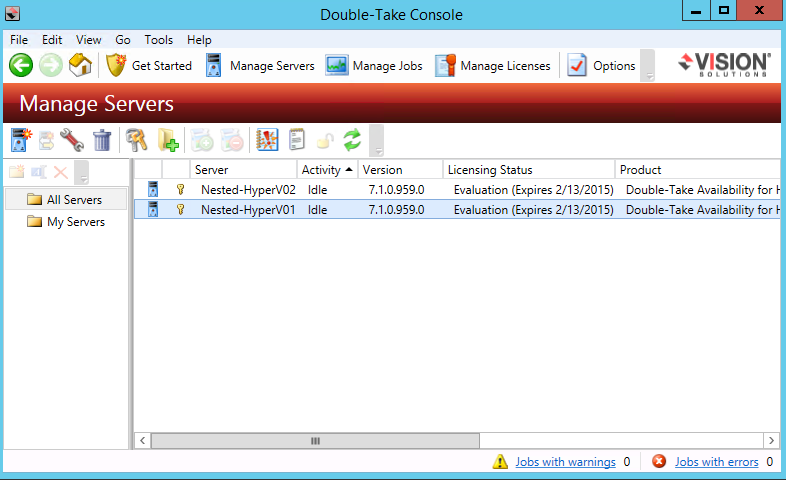This screenshot has height=480, width=786.
Task: Sort by the Product column header
Action: (x=698, y=170)
